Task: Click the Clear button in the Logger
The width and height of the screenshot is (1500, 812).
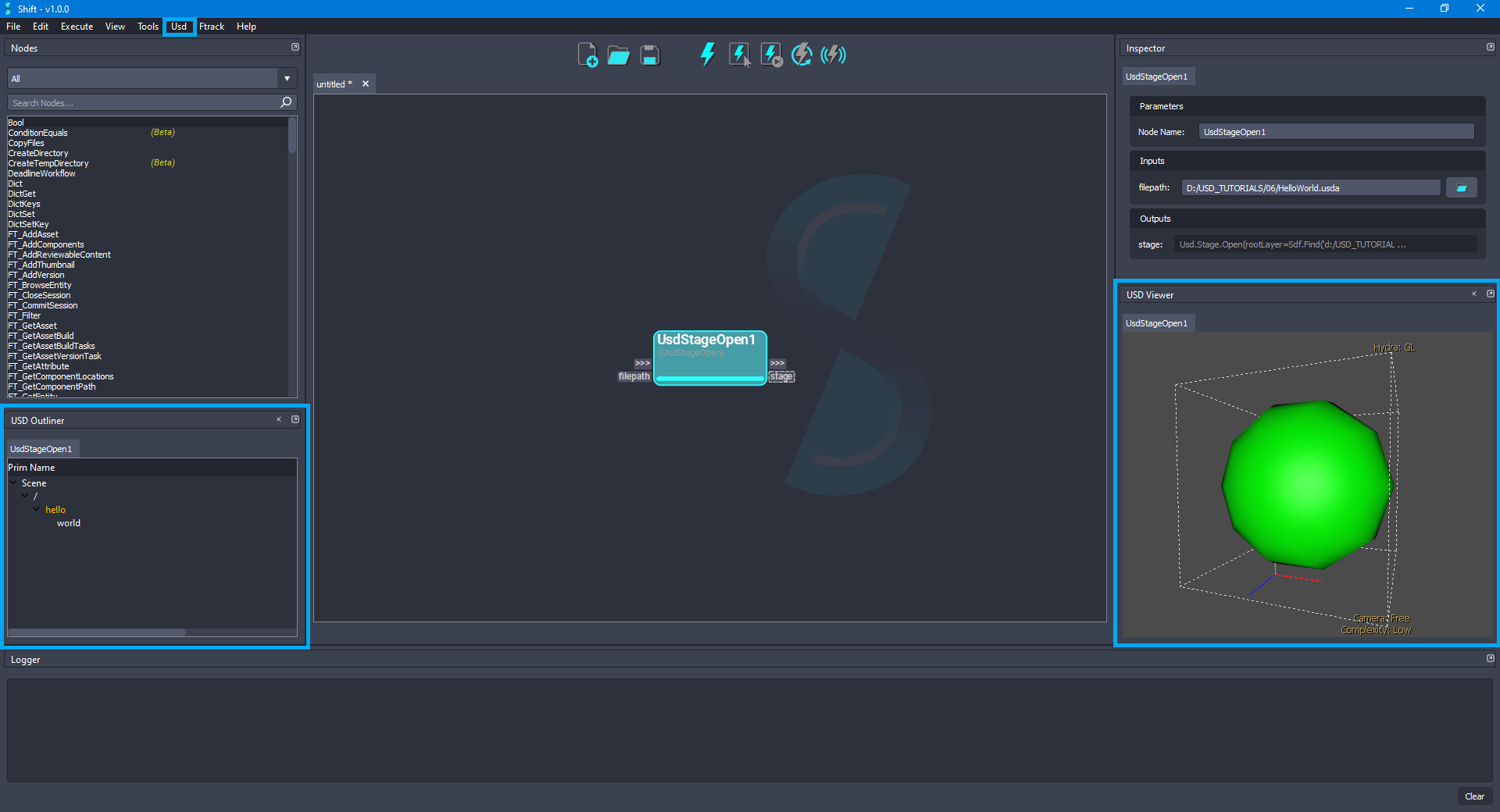Action: click(1474, 796)
